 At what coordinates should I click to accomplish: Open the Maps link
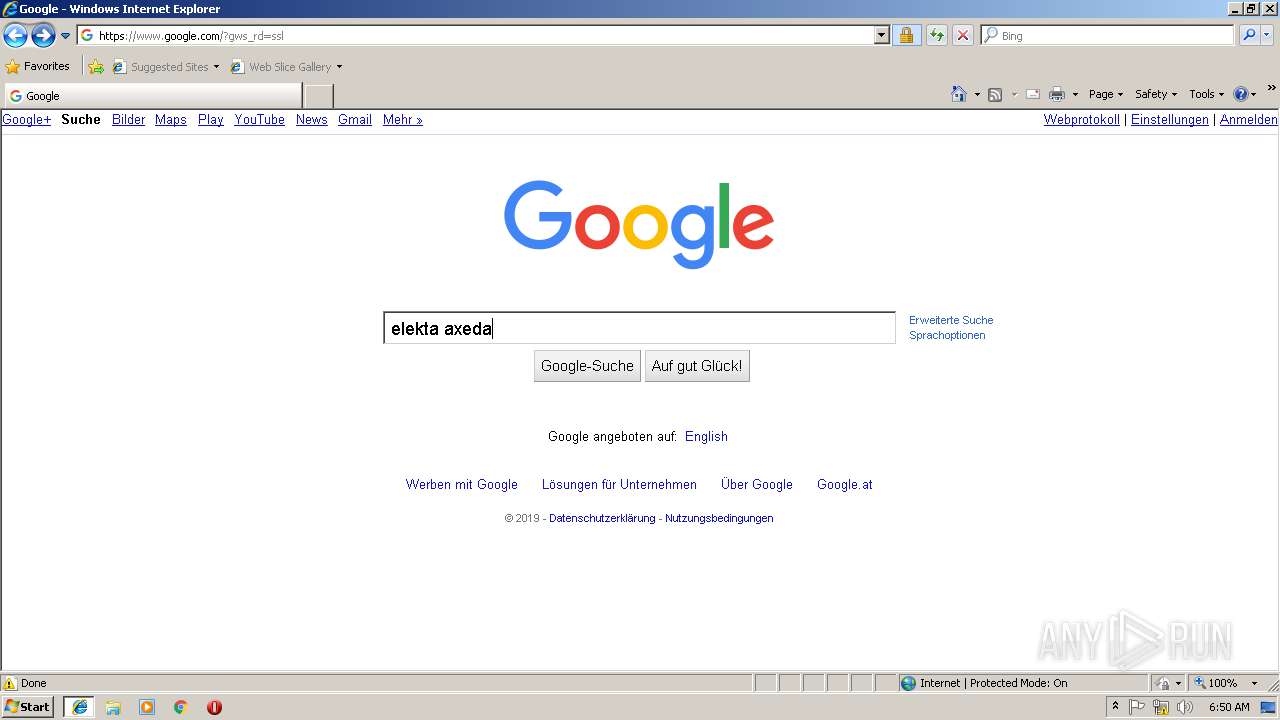click(171, 119)
